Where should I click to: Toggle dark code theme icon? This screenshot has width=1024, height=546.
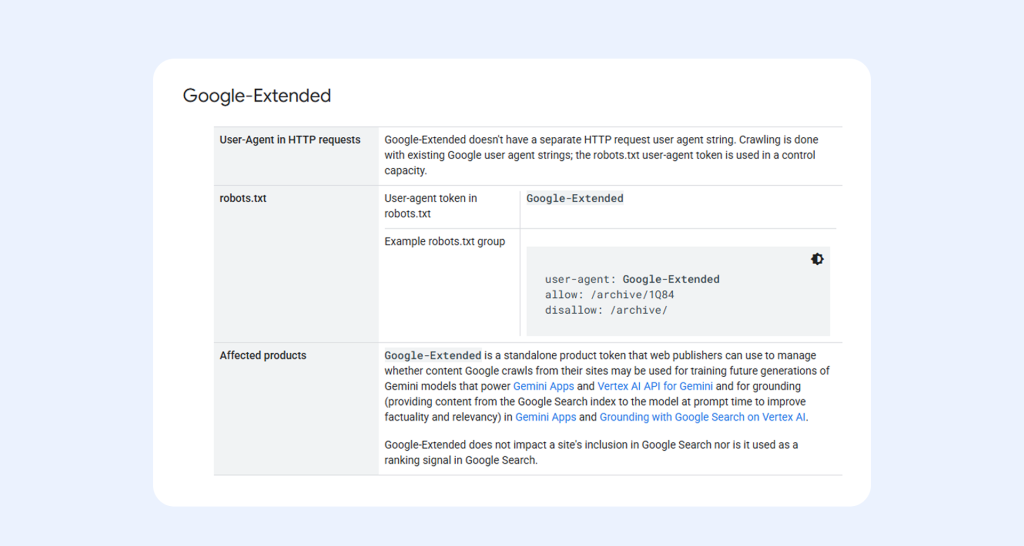[x=817, y=259]
